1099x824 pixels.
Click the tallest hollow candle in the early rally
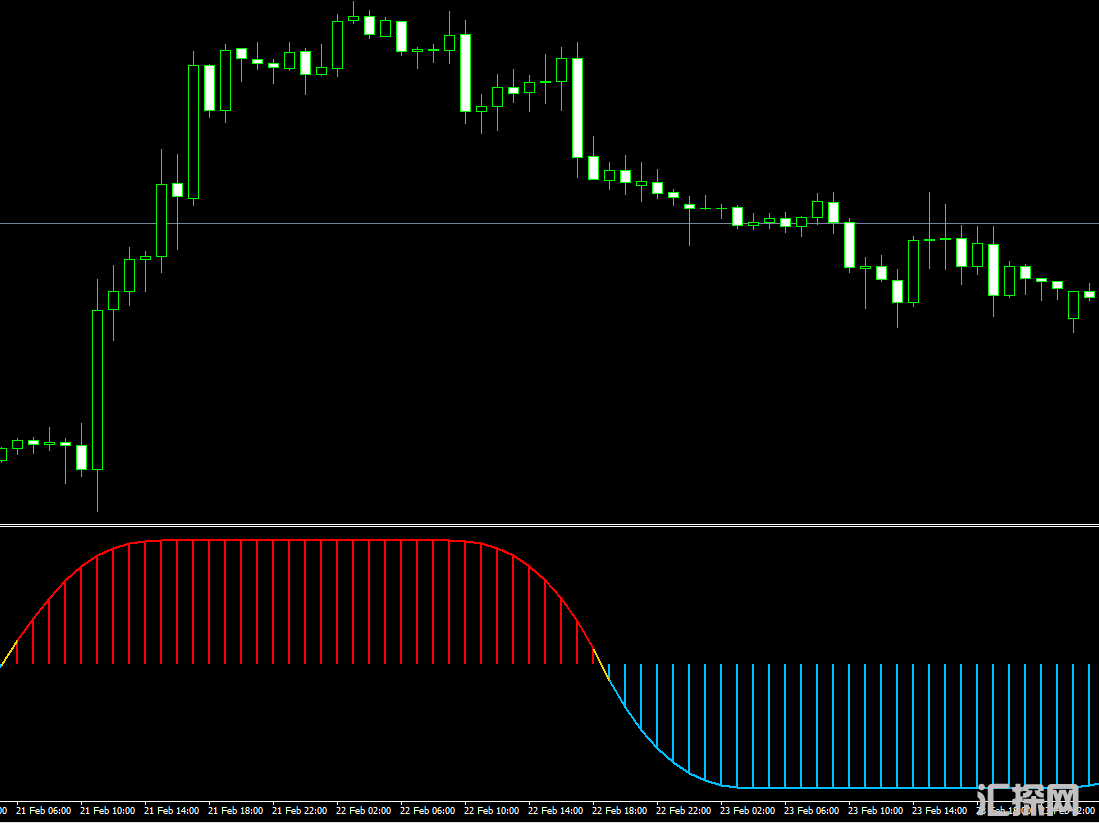click(x=97, y=389)
